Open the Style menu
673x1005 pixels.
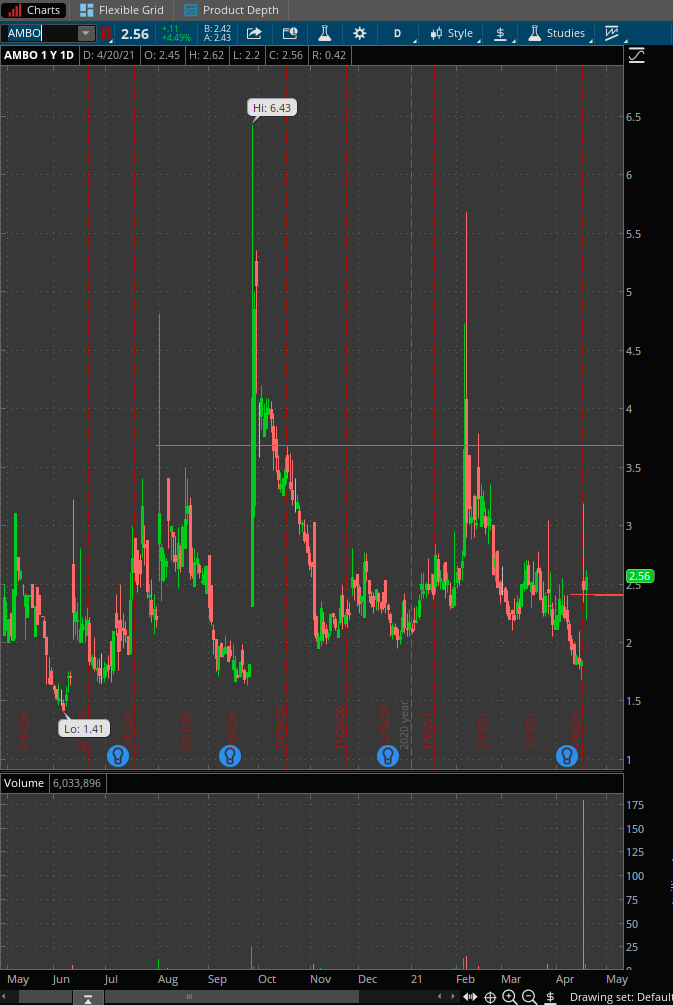click(453, 33)
